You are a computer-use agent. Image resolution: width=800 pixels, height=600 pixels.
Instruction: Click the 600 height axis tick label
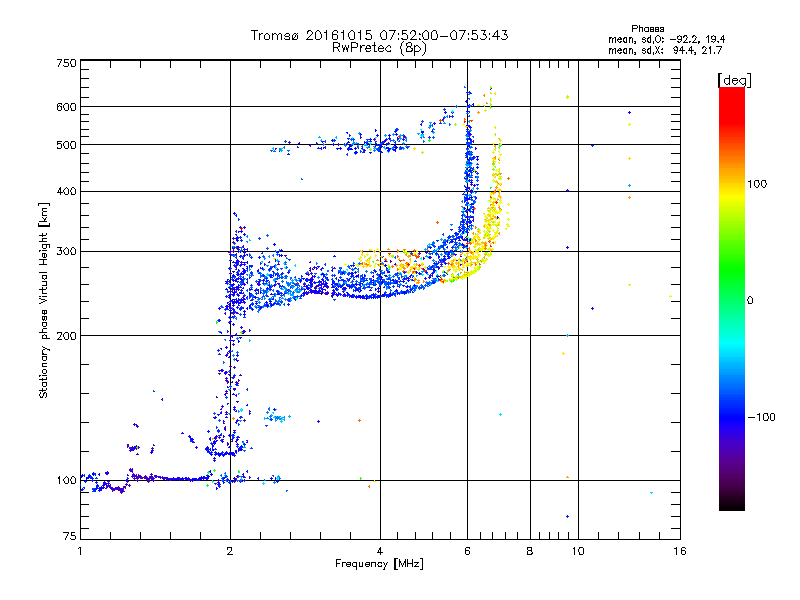tap(66, 107)
